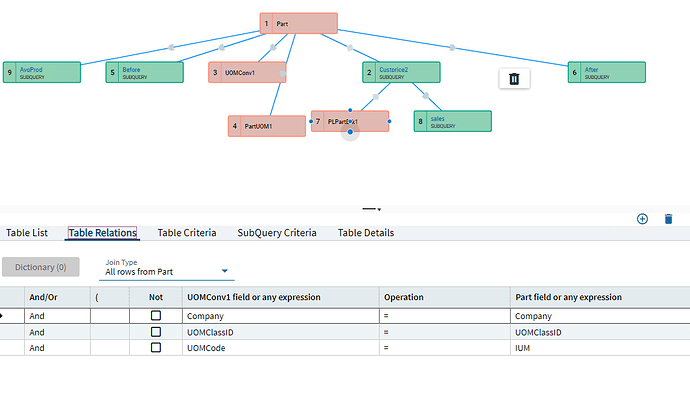690x397 pixels.
Task: Toggle Not checkbox in UOMClassID row
Action: pyautogui.click(x=156, y=332)
